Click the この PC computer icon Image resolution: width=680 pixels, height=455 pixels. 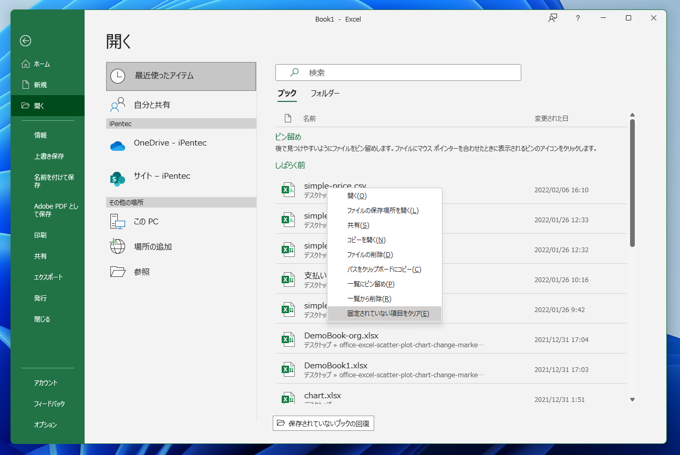[118, 222]
